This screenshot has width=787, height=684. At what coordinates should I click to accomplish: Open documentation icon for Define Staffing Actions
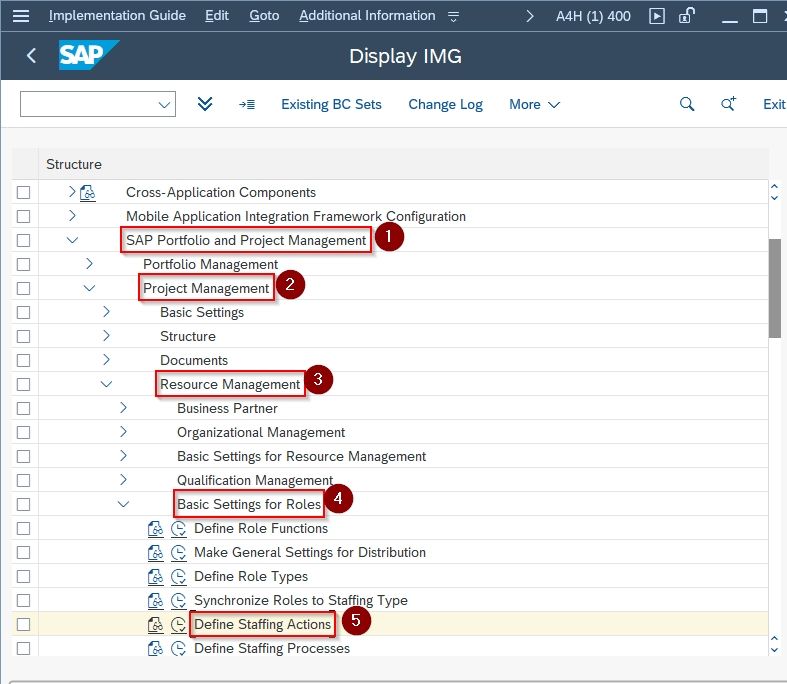click(x=155, y=625)
